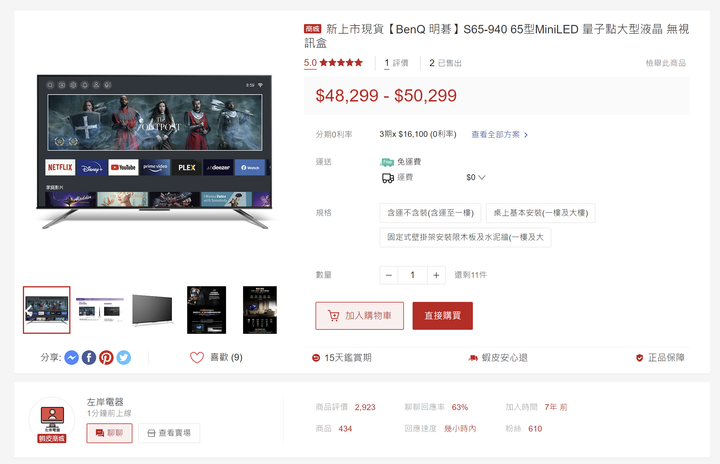Click the red 商城 badge beside title
The image size is (720, 464).
coord(313,29)
